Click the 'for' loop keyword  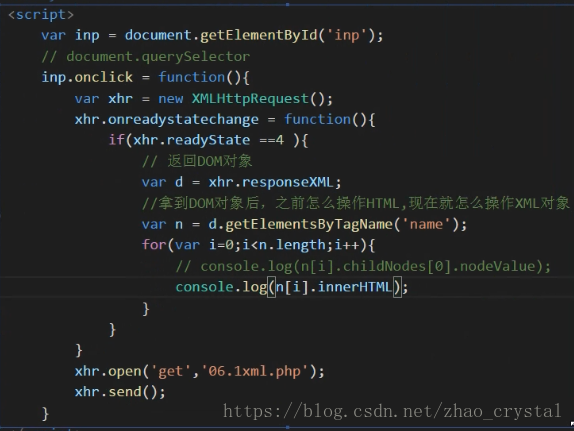click(154, 245)
